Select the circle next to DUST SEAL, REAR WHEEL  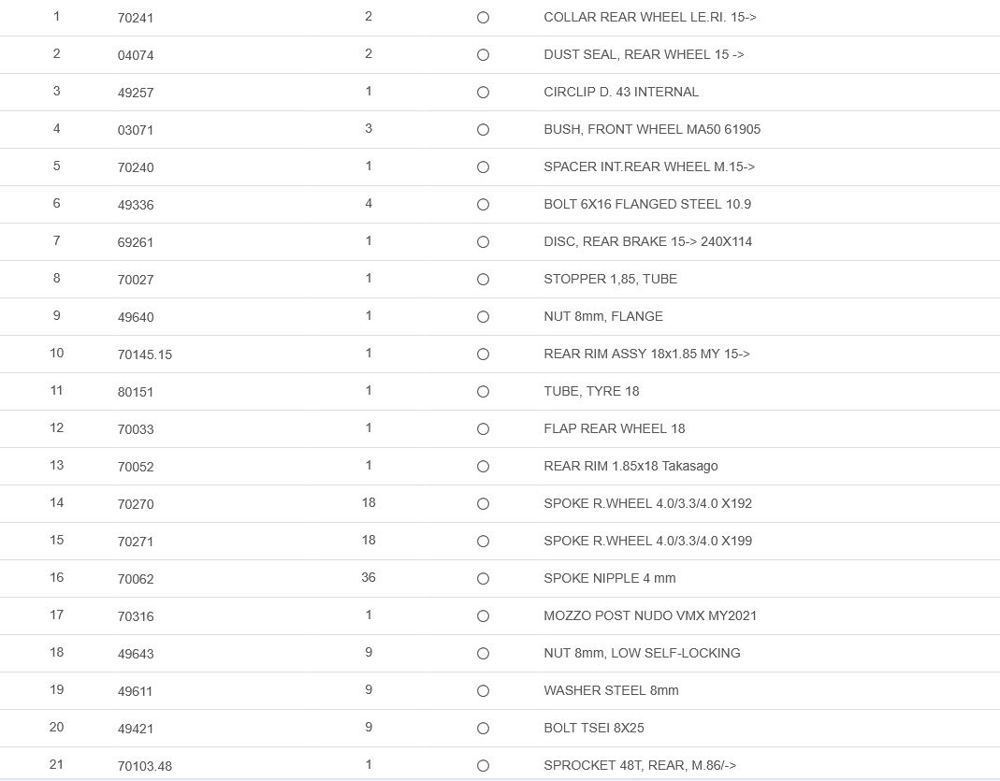483,55
